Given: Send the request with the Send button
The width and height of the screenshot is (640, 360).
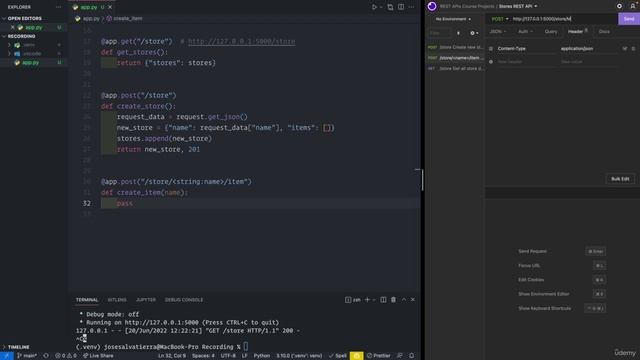Looking at the screenshot, I should coord(629,19).
